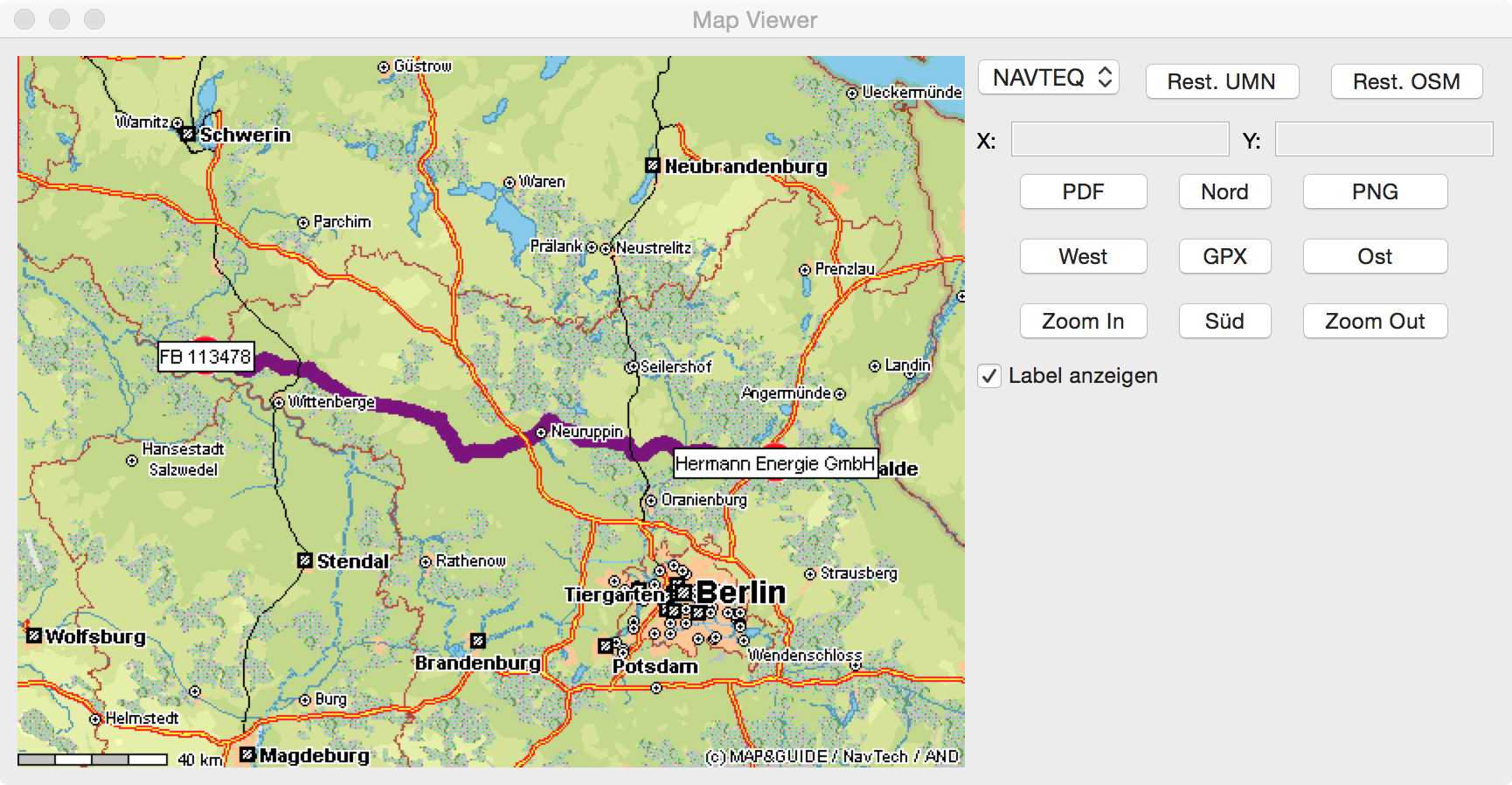Click the Neustrelitz town marker
The width and height of the screenshot is (1512, 785).
(606, 249)
